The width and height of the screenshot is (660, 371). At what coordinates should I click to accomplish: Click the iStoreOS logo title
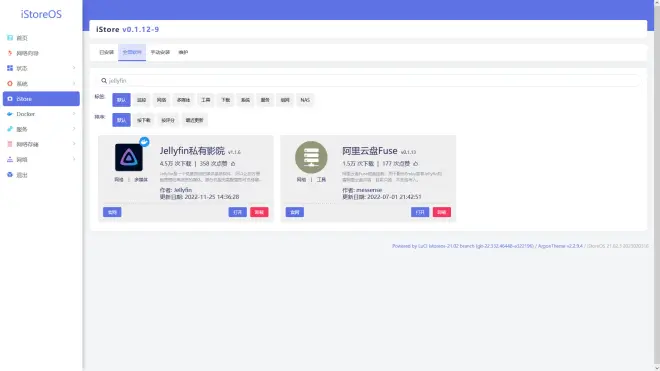41,14
